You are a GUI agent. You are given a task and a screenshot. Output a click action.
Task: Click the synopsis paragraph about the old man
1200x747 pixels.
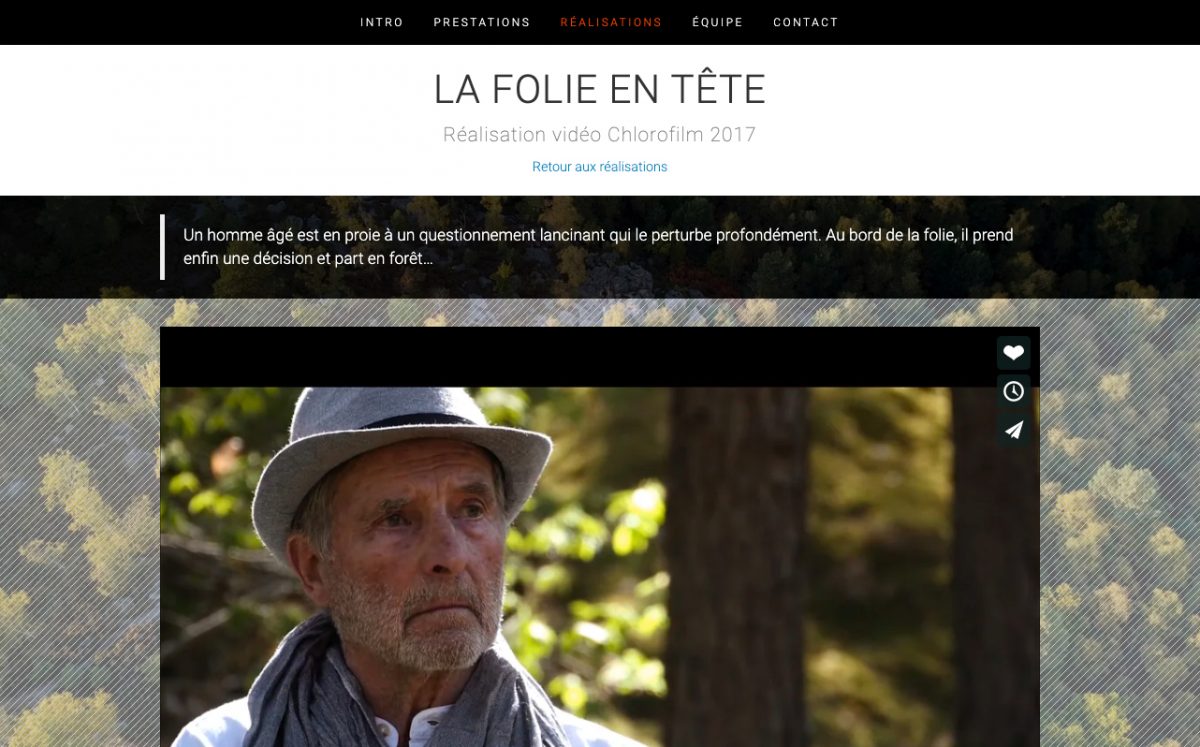point(598,247)
